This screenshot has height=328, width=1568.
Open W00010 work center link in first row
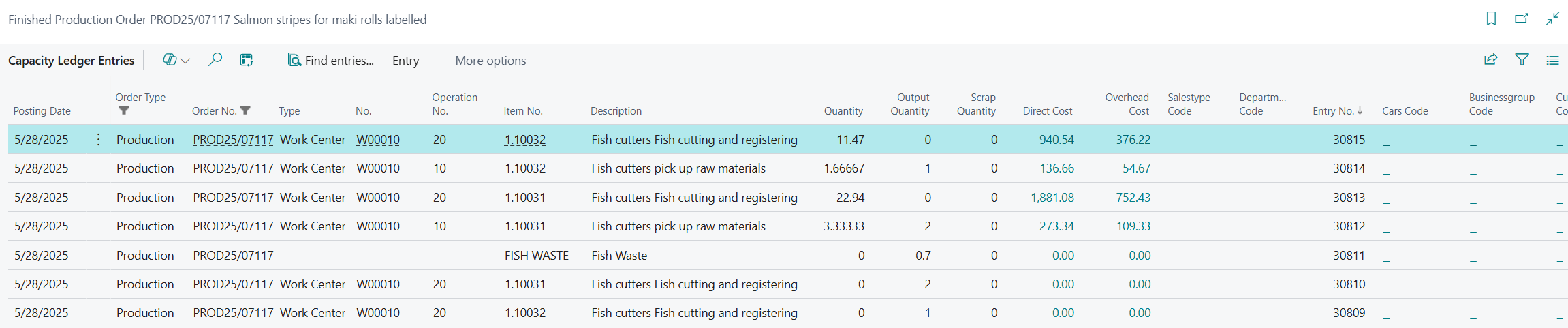tap(378, 139)
